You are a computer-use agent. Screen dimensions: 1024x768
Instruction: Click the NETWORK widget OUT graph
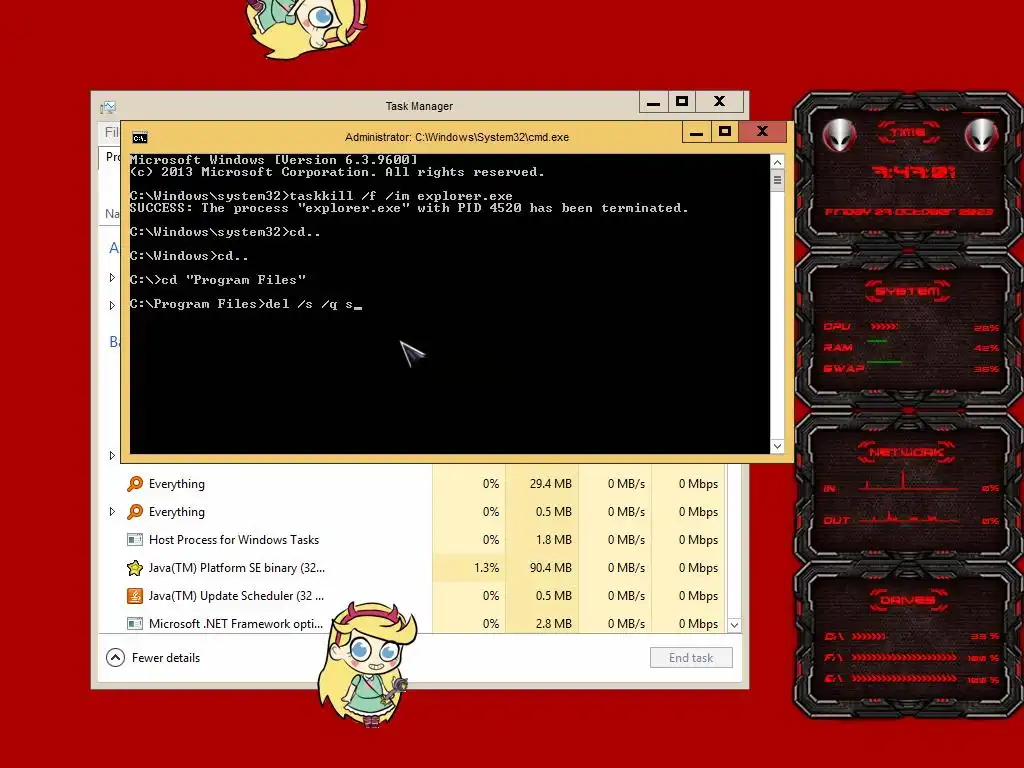pyautogui.click(x=910, y=517)
